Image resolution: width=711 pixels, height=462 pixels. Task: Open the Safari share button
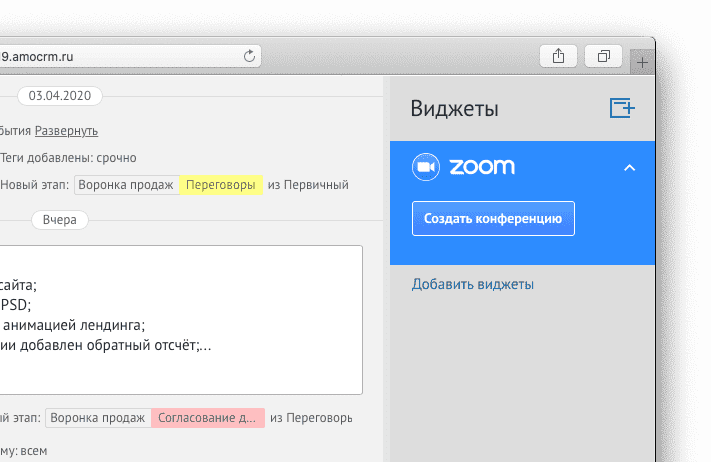[x=558, y=56]
